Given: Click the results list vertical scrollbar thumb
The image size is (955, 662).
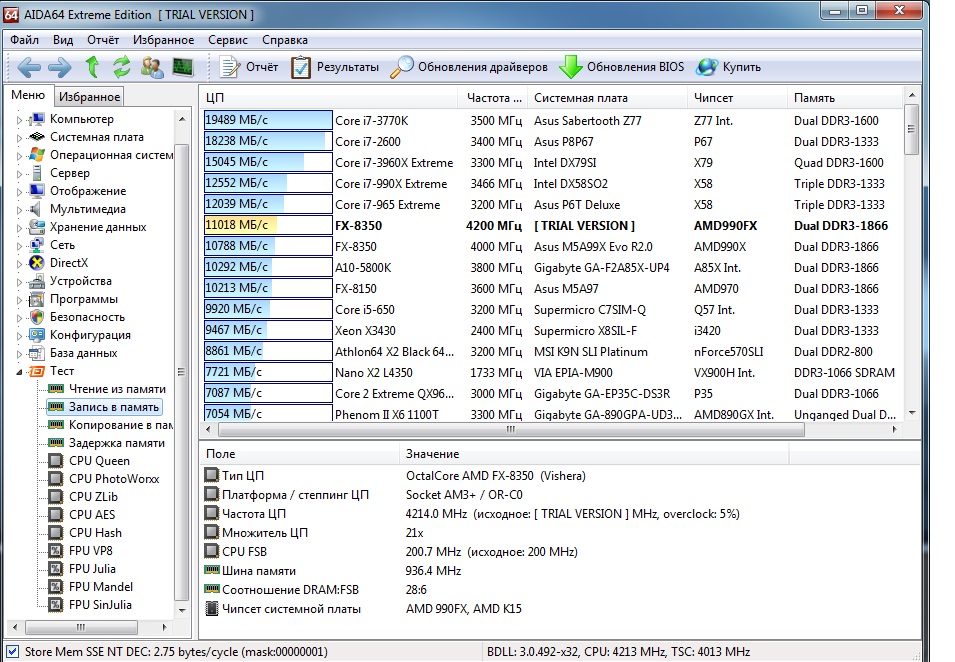Looking at the screenshot, I should tap(911, 129).
